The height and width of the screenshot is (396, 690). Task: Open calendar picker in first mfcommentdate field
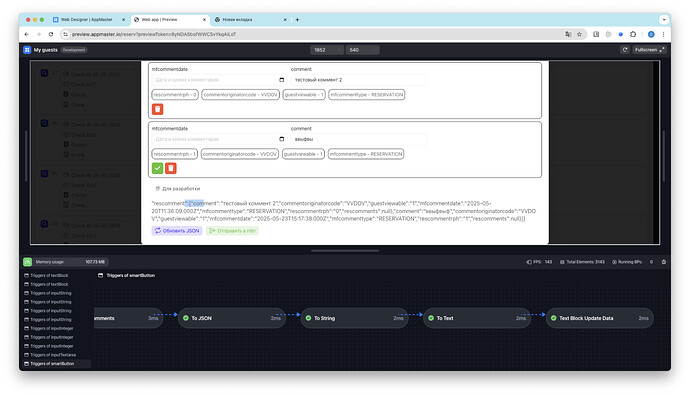282,80
